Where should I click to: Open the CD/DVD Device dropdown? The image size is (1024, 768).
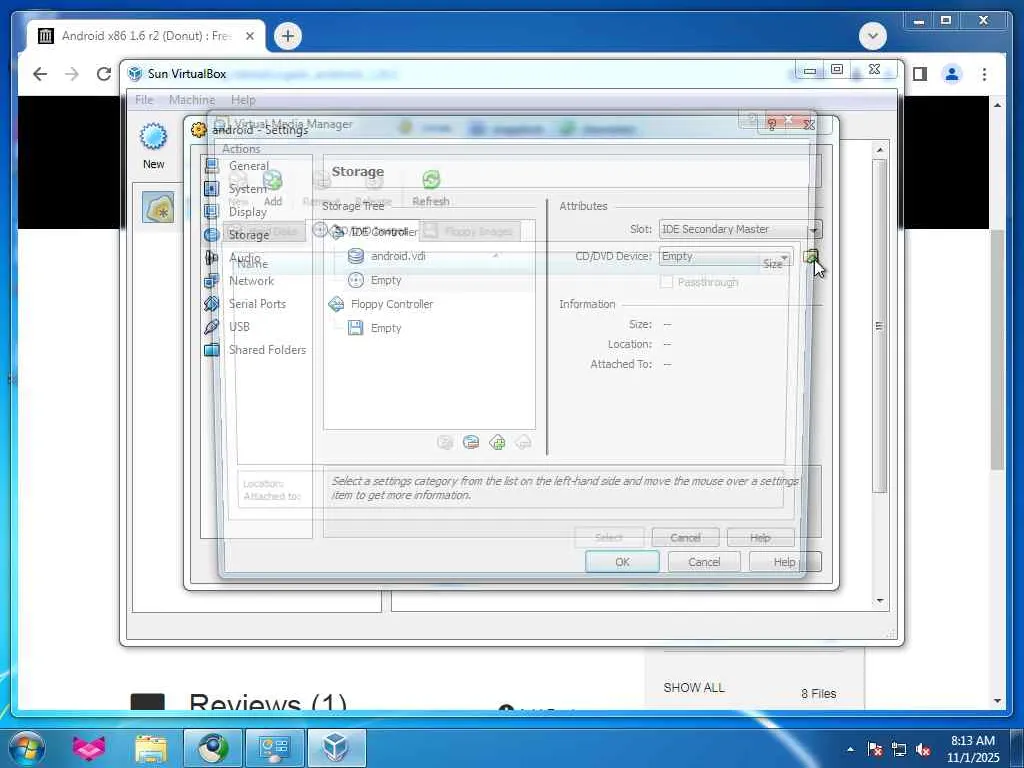726,256
